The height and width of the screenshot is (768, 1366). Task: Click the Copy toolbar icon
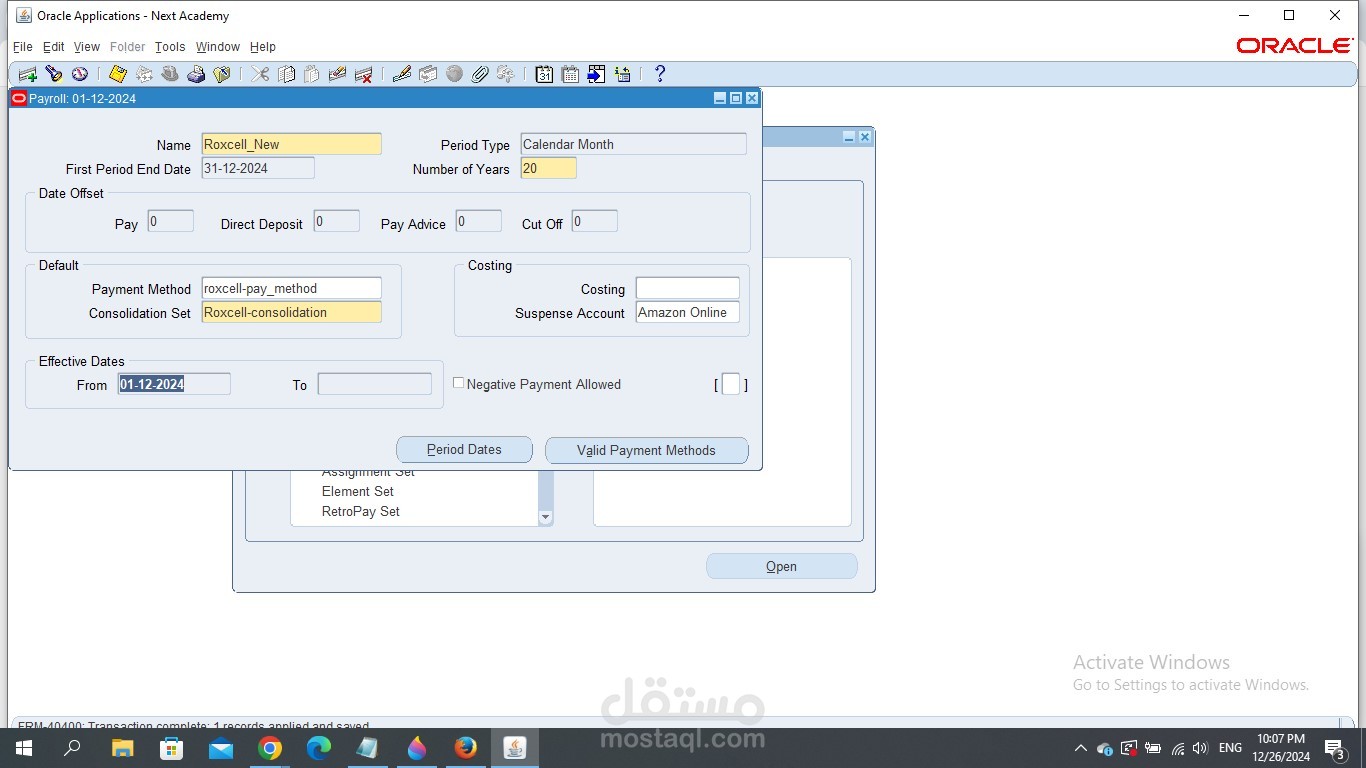286,74
